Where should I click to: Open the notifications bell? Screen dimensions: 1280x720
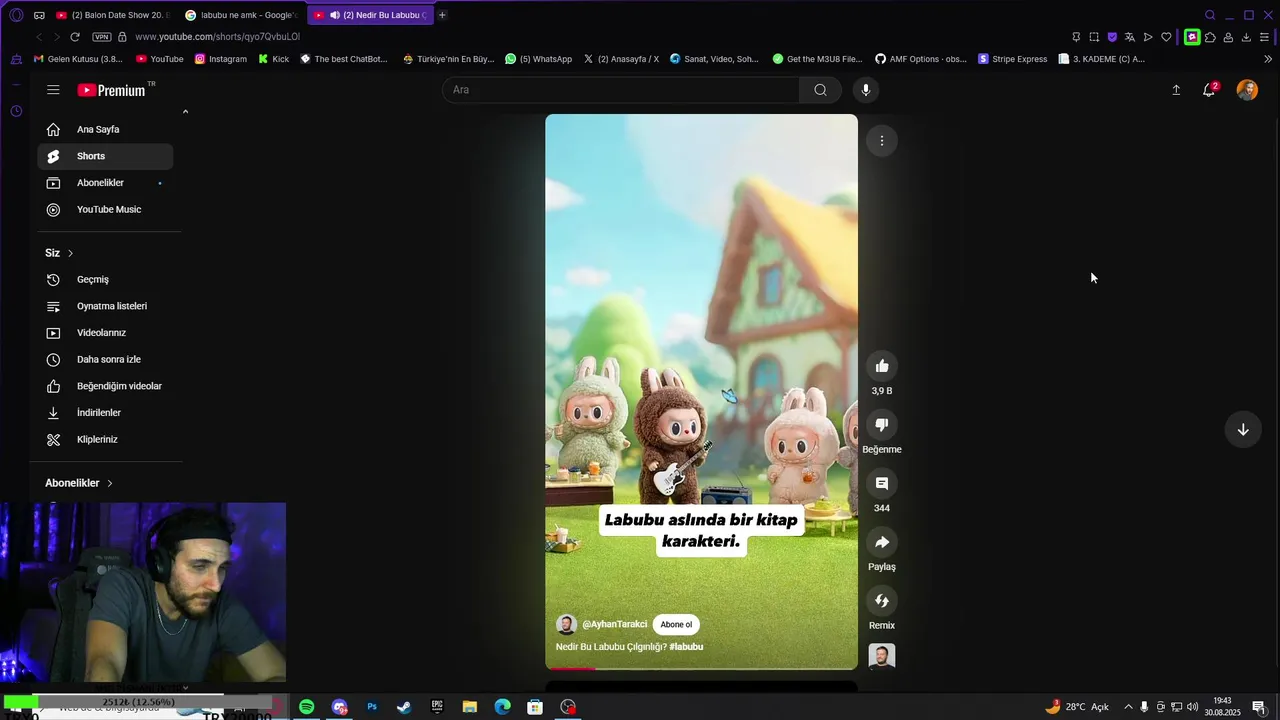tap(1209, 90)
